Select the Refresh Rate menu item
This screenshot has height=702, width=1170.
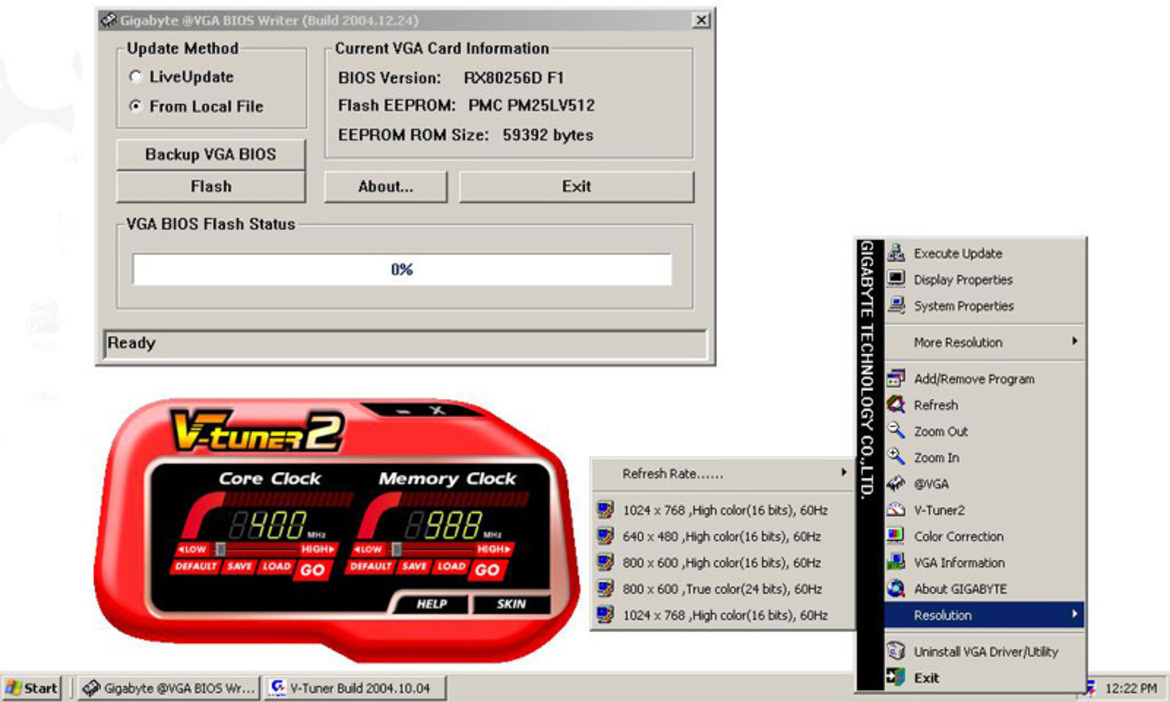[723, 474]
